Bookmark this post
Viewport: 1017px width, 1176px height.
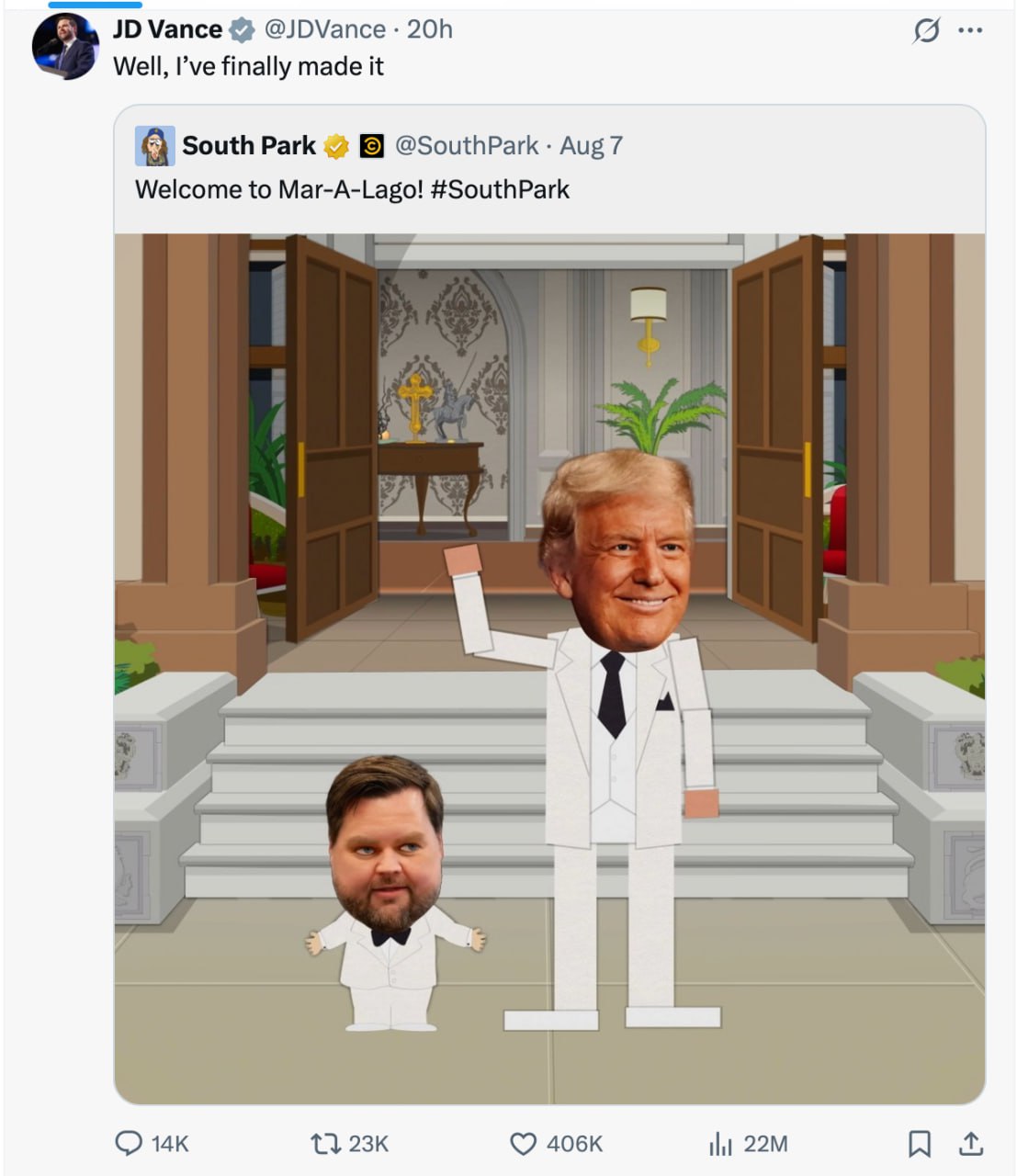pos(919,1144)
